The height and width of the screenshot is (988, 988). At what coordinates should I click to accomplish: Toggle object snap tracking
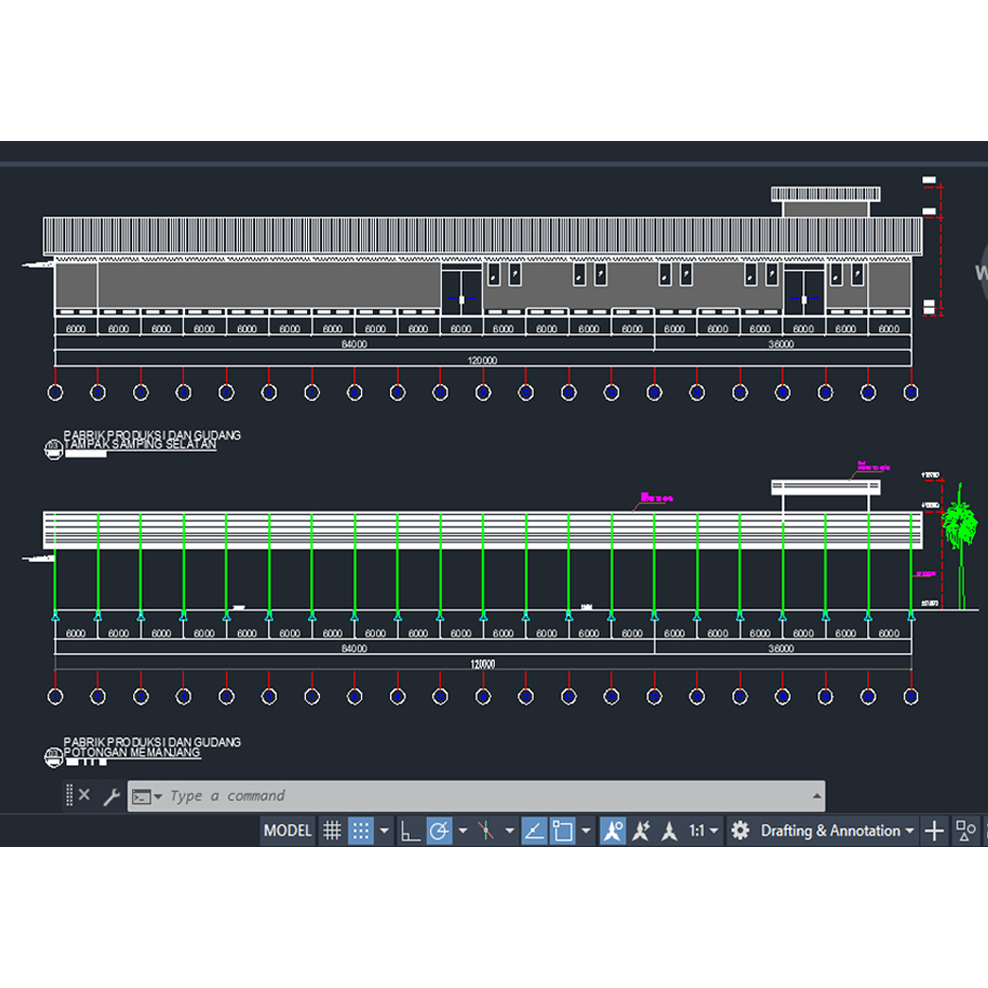tap(534, 830)
